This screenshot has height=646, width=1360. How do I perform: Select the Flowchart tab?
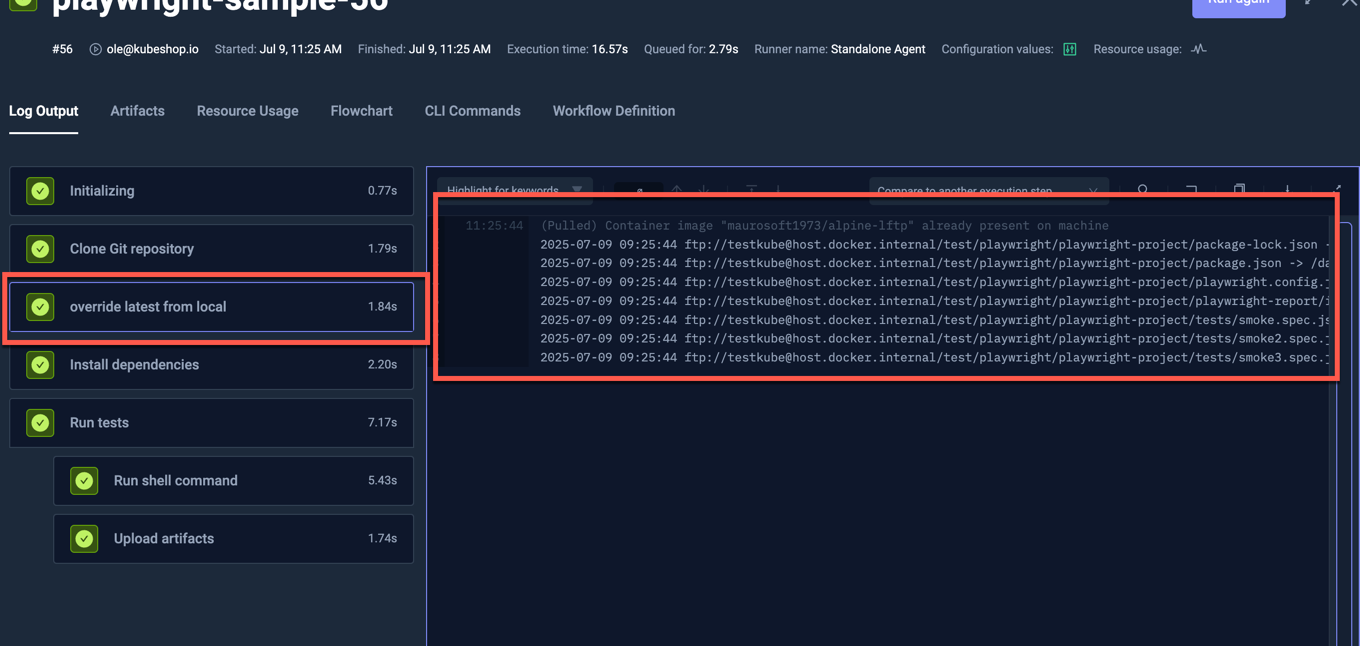361,111
